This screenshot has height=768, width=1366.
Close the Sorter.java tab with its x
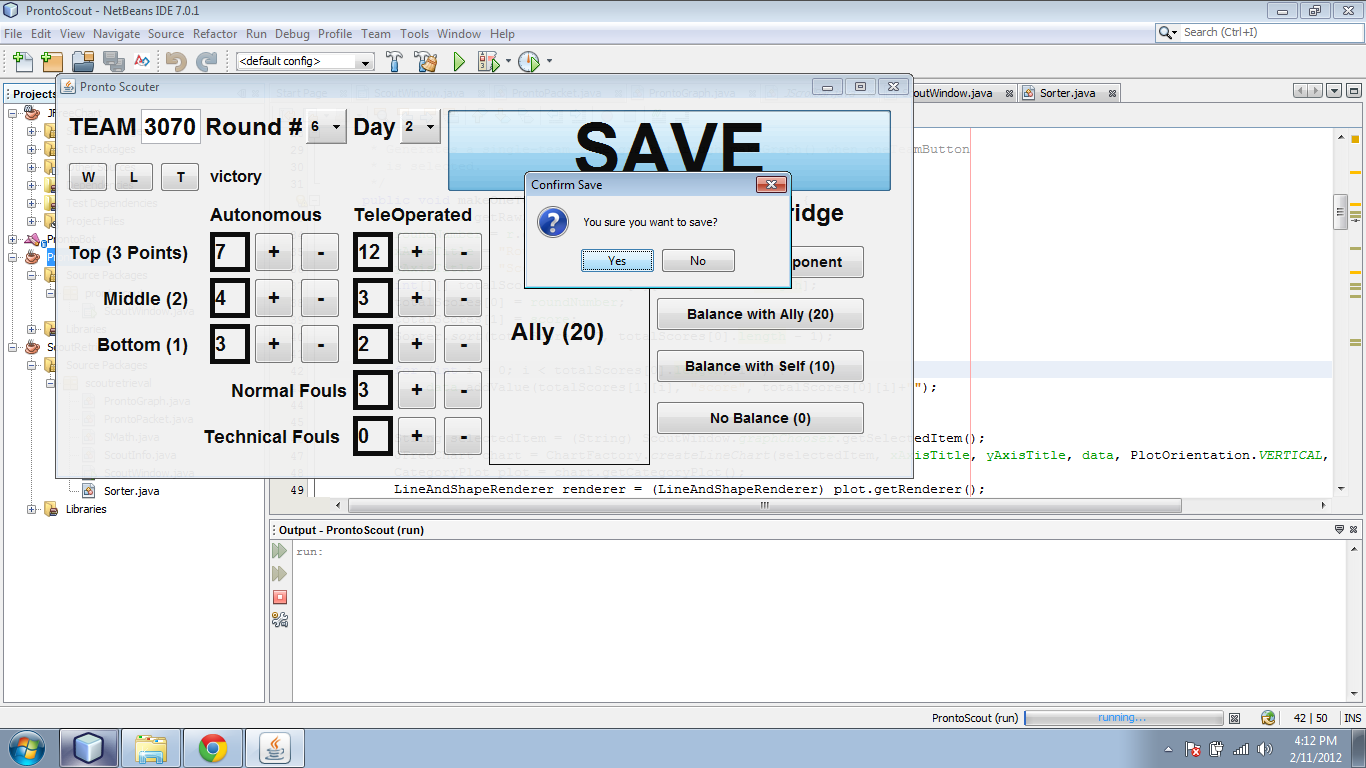coord(1110,93)
